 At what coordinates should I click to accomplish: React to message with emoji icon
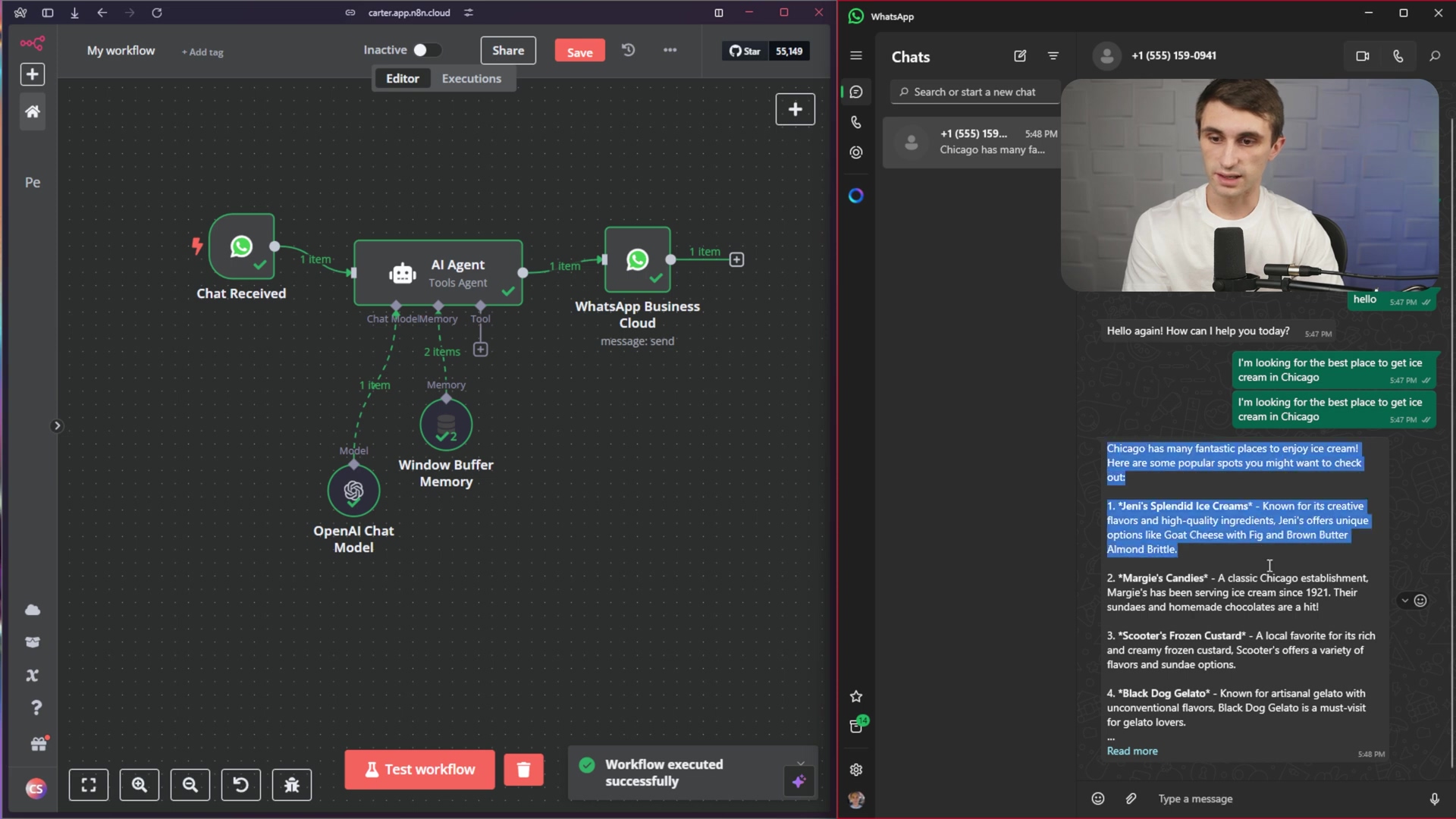pyautogui.click(x=1420, y=601)
